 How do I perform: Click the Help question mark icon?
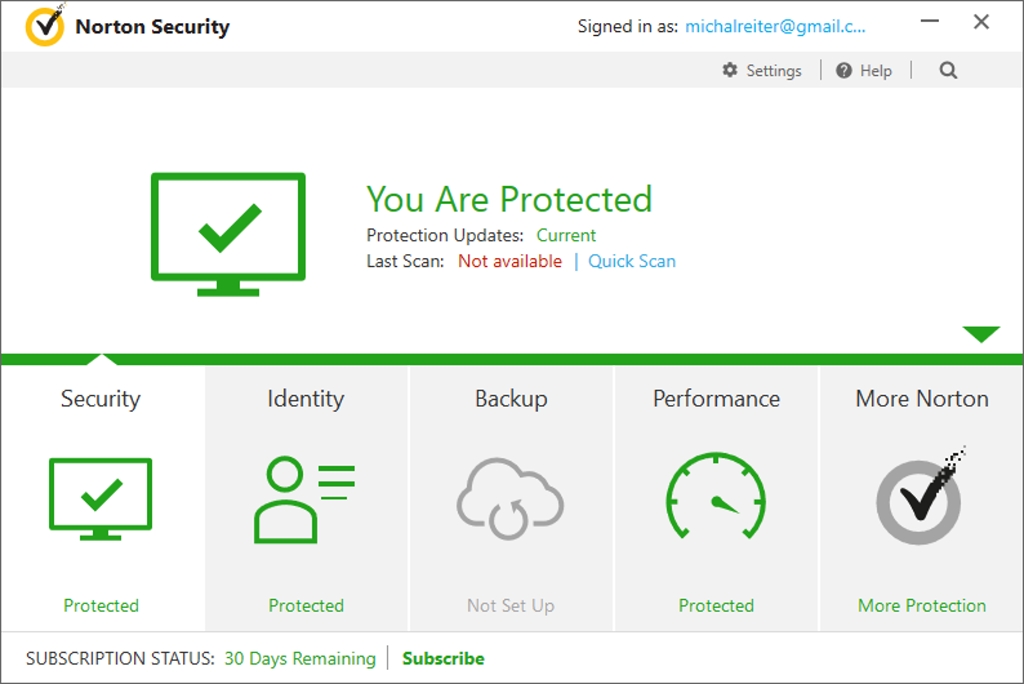tap(844, 70)
